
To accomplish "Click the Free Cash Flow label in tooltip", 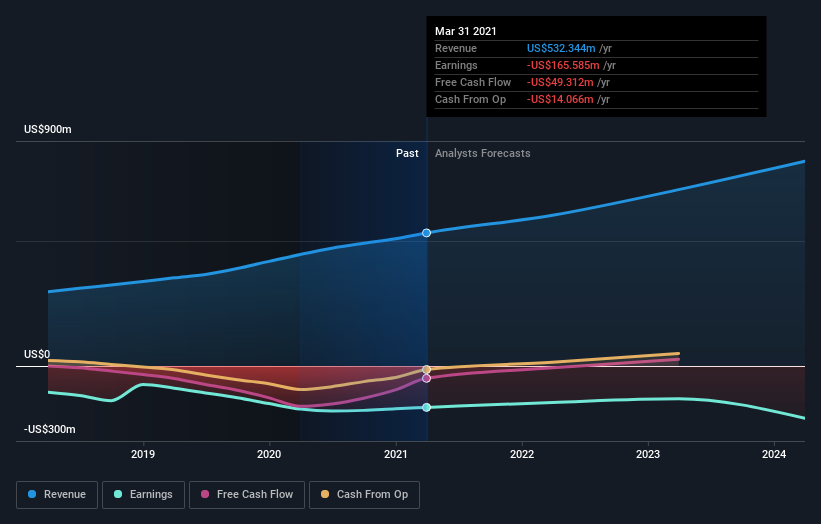I will pyautogui.click(x=473, y=82).
